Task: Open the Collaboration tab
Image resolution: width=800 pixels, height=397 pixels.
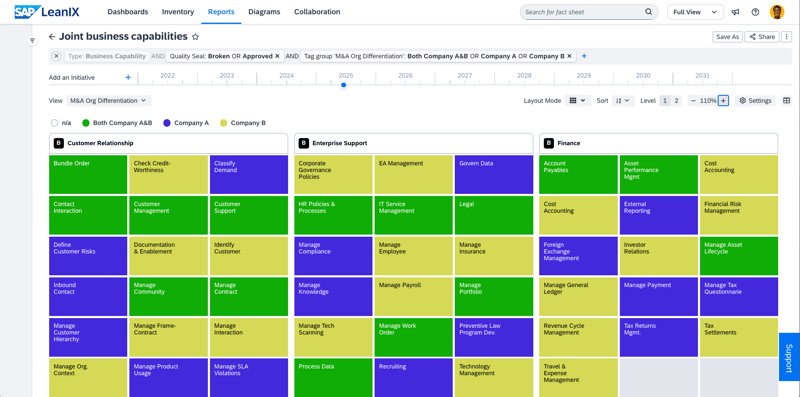Action: pos(317,12)
